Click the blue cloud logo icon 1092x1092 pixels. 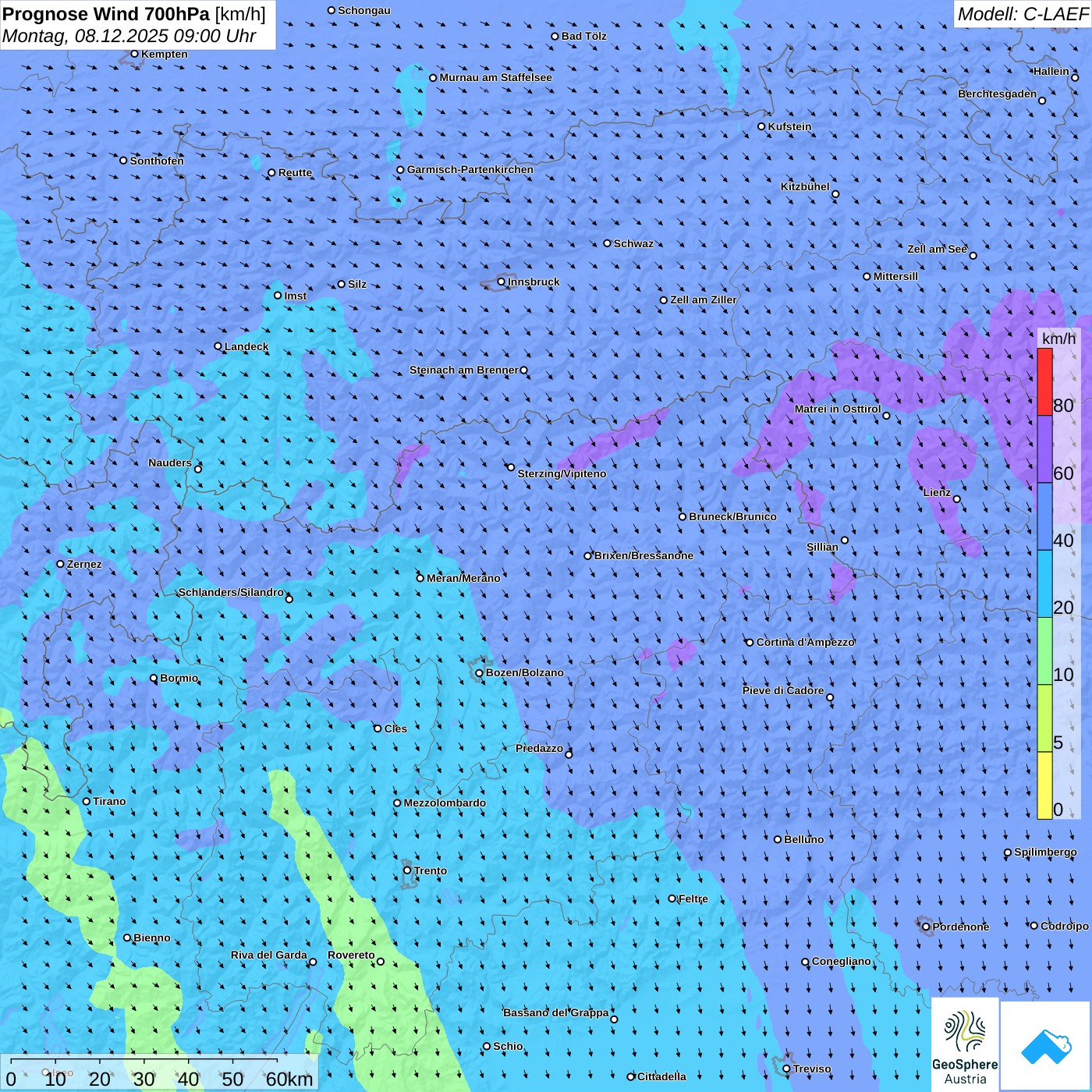click(1046, 1046)
